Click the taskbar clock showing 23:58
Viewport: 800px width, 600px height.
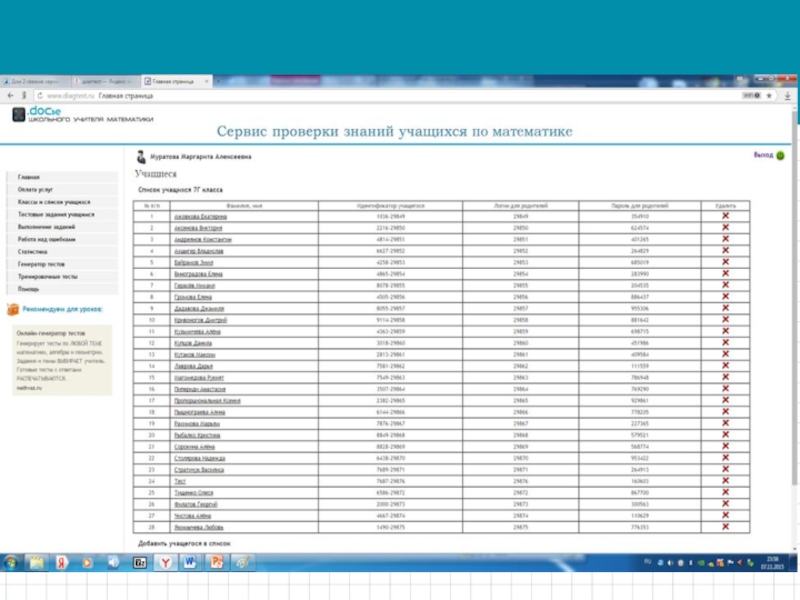click(772, 563)
